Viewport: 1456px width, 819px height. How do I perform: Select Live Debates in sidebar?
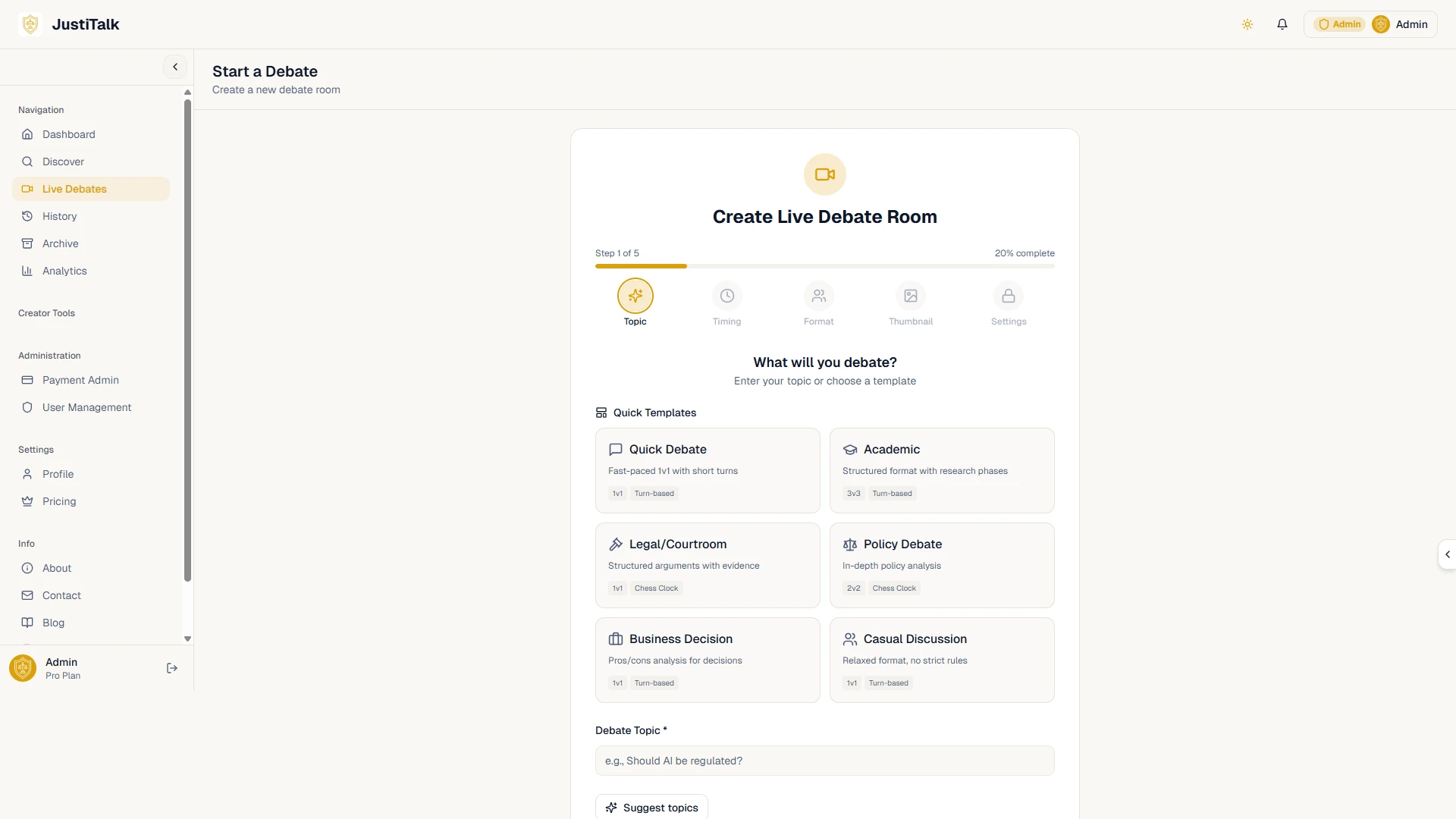click(x=91, y=189)
